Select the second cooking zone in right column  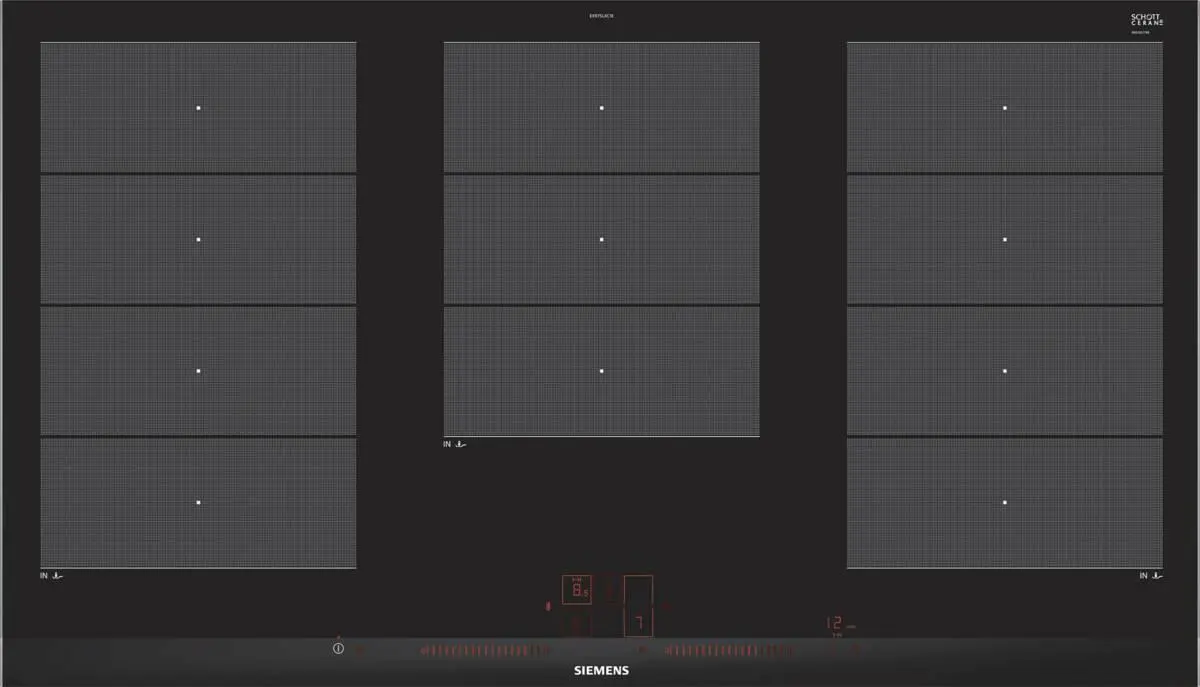[x=1005, y=240]
